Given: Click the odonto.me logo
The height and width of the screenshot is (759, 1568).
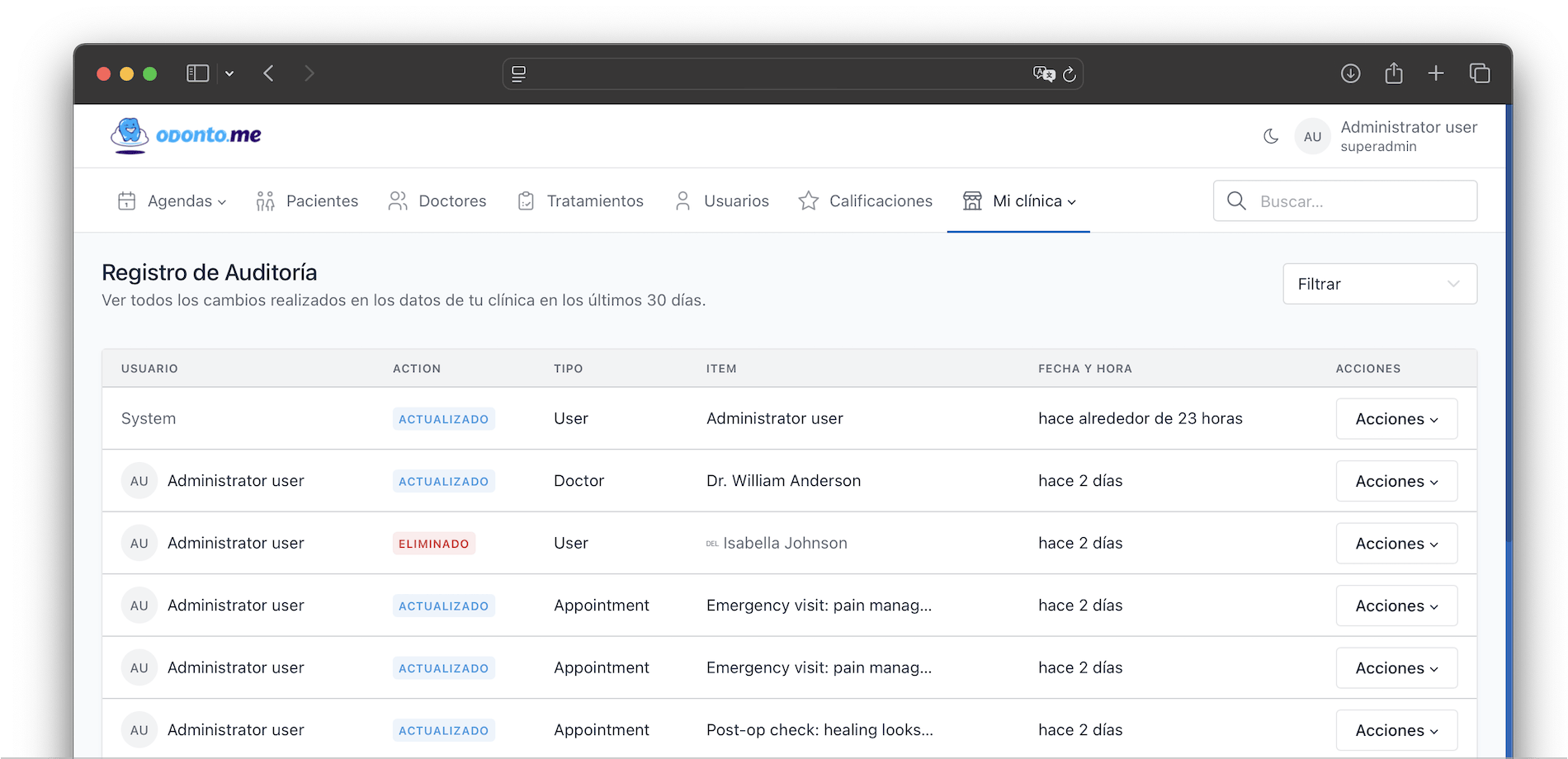Looking at the screenshot, I should pos(186,135).
